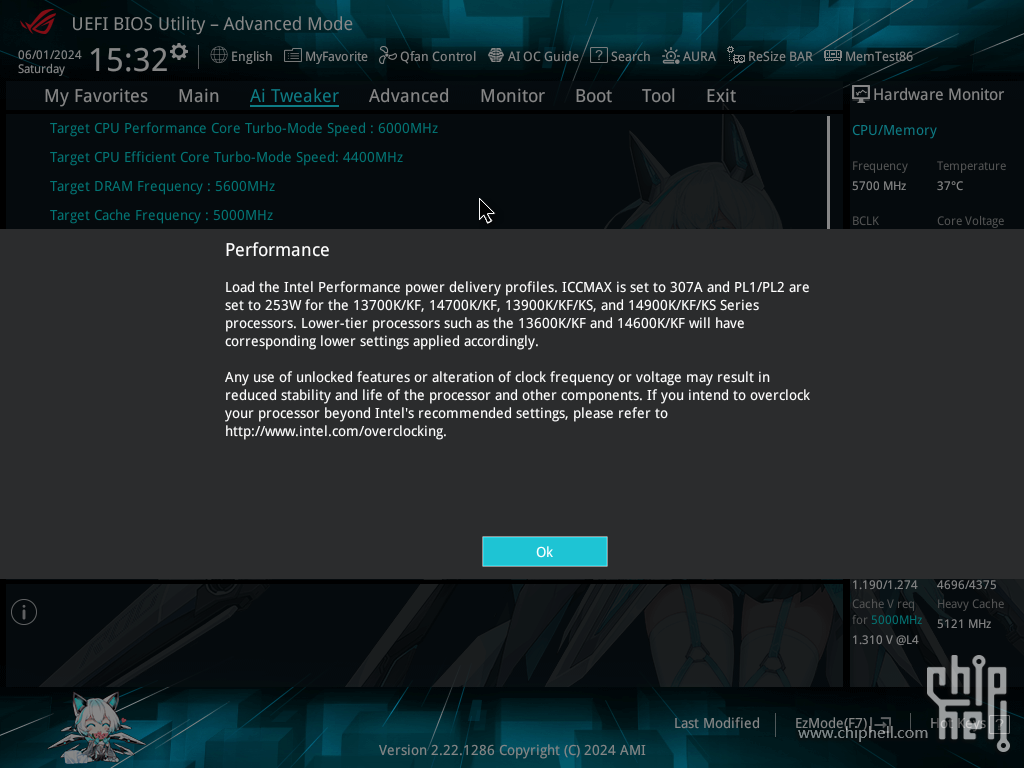Click the 4696/4375 value in monitor

click(x=967, y=584)
